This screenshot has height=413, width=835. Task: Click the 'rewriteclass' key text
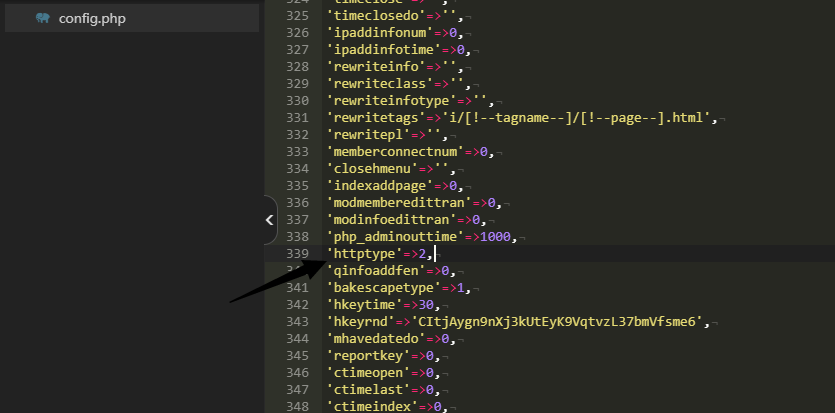pyautogui.click(x=380, y=84)
